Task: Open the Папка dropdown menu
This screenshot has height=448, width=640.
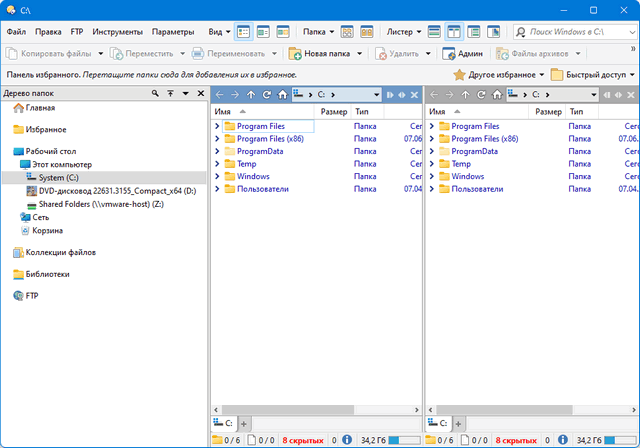Action: 318,31
